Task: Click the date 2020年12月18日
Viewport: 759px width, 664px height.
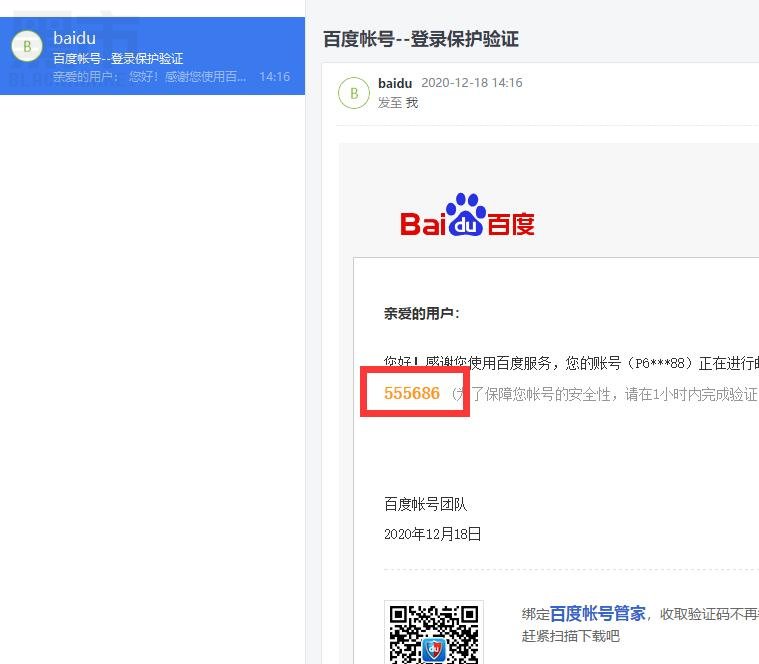Action: tap(432, 534)
